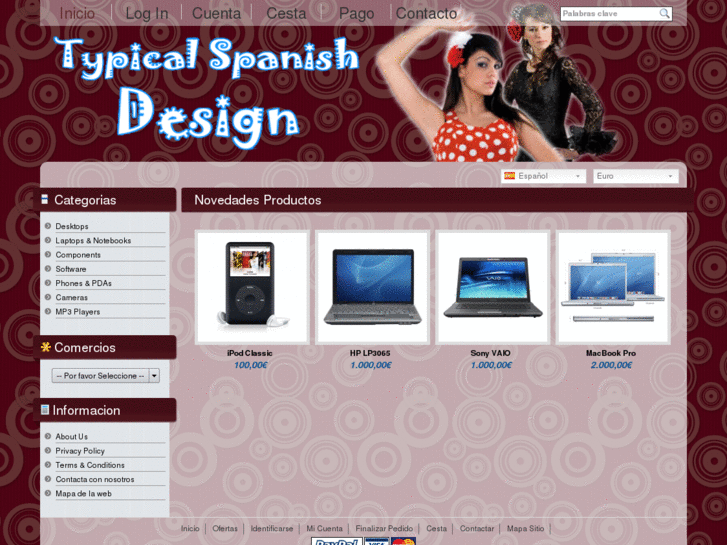727x545 pixels.
Task: Expand the Por favor Seleccione dropdown
Action: (x=106, y=376)
